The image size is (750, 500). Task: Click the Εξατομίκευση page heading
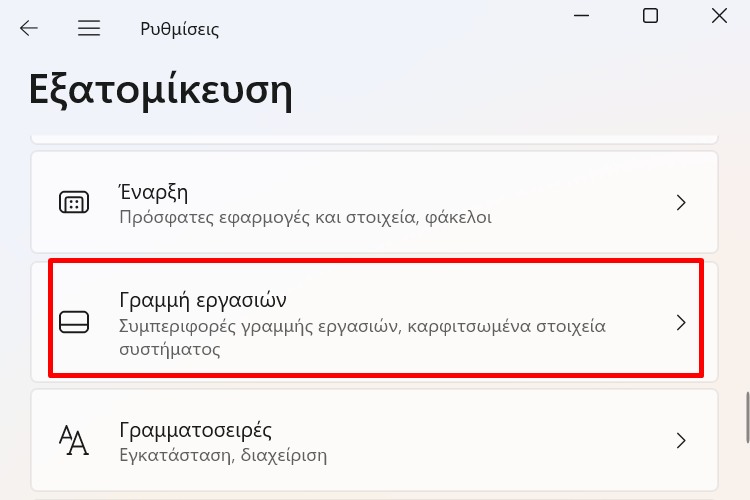tap(160, 89)
